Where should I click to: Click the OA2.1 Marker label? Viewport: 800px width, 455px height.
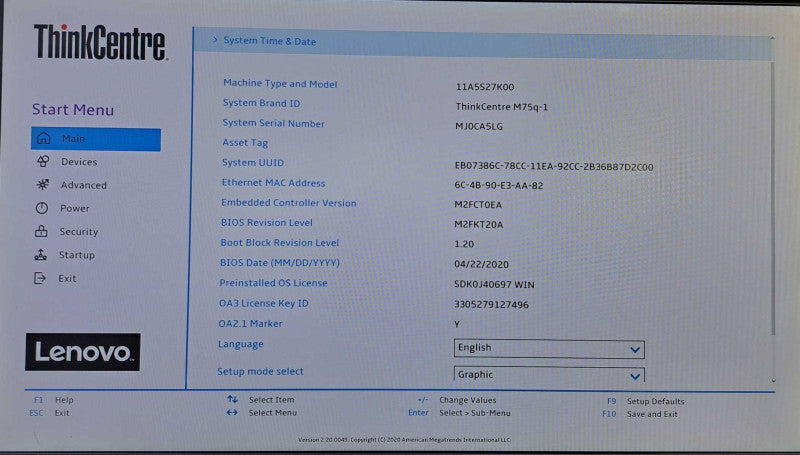click(x=250, y=323)
